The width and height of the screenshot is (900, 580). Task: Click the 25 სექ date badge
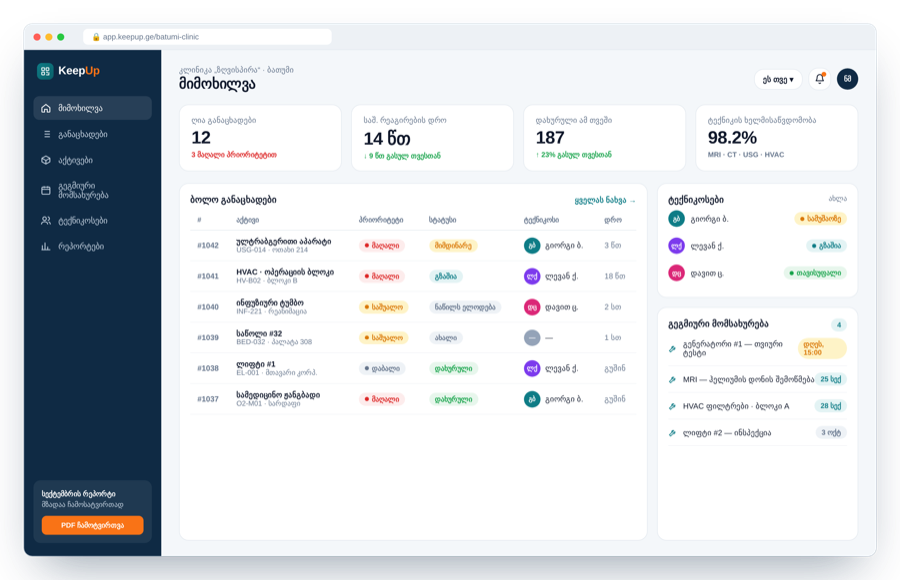[x=831, y=380]
